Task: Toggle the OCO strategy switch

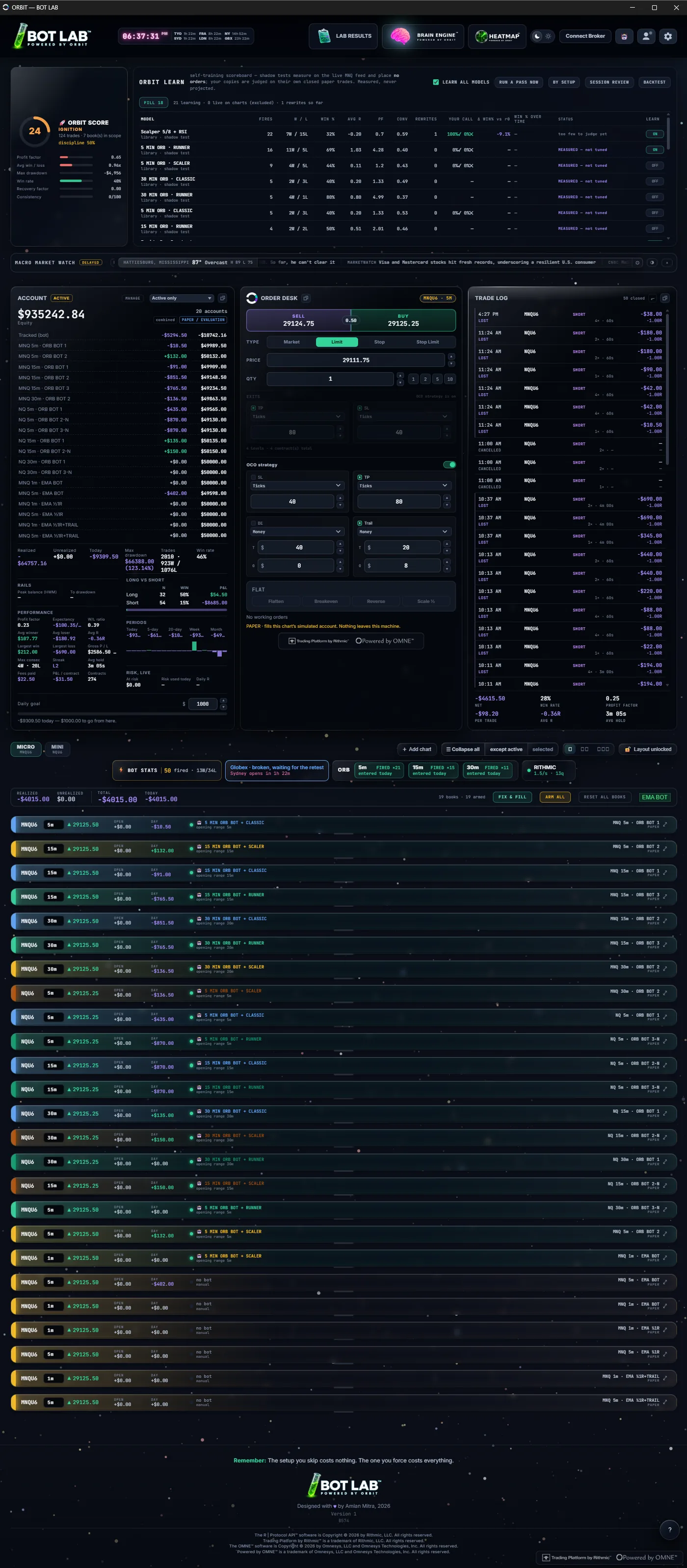Action: click(449, 464)
